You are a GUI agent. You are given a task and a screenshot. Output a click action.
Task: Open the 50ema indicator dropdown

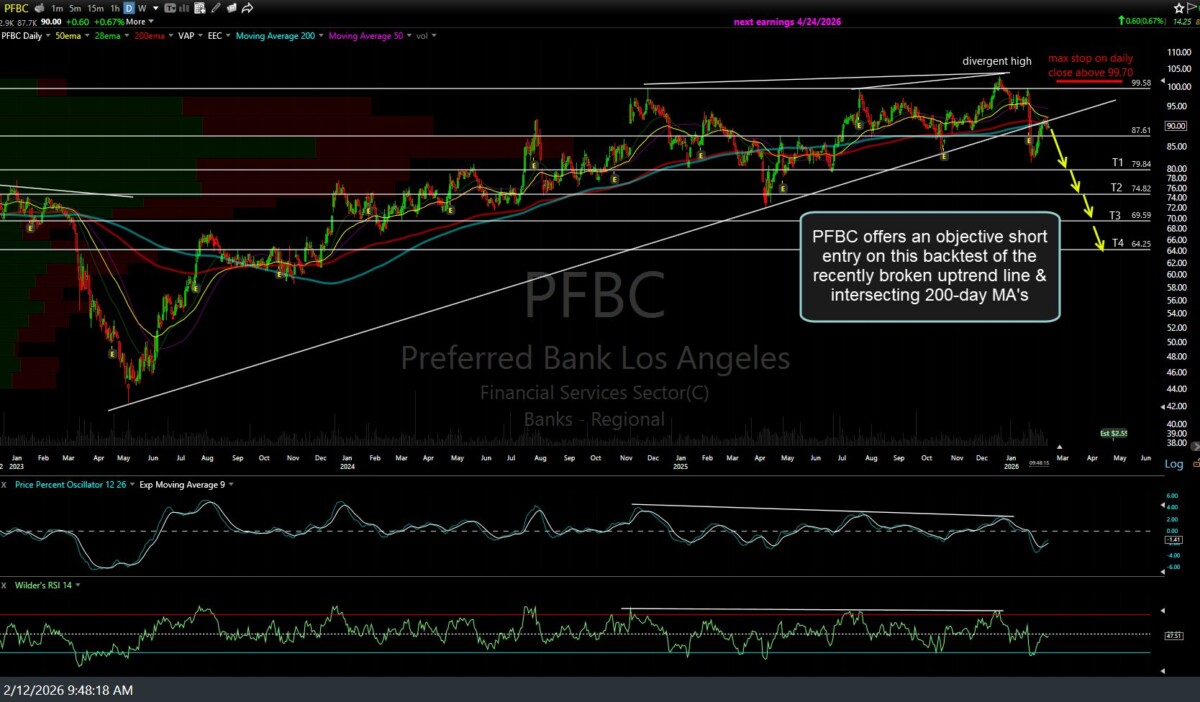[x=87, y=36]
